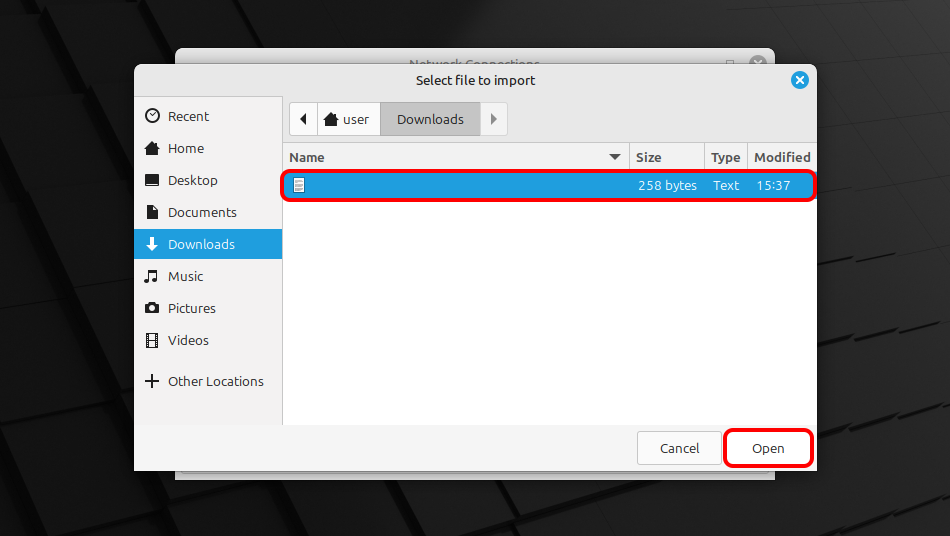The width and height of the screenshot is (950, 536).
Task: Go back with the left path arrow
Action: click(x=303, y=119)
